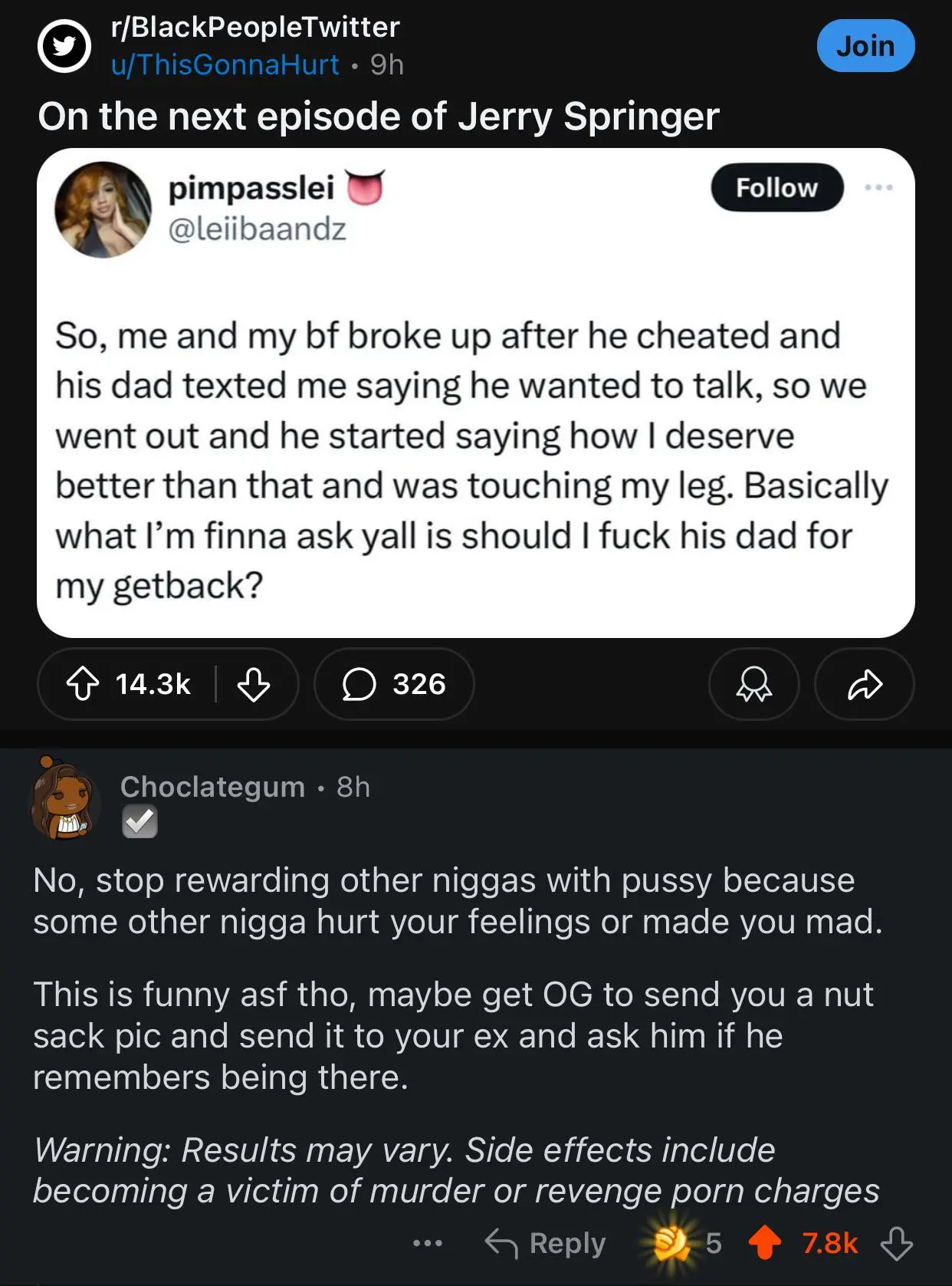Reply to Choclategum's comment
952x1286 pixels.
point(545,1243)
